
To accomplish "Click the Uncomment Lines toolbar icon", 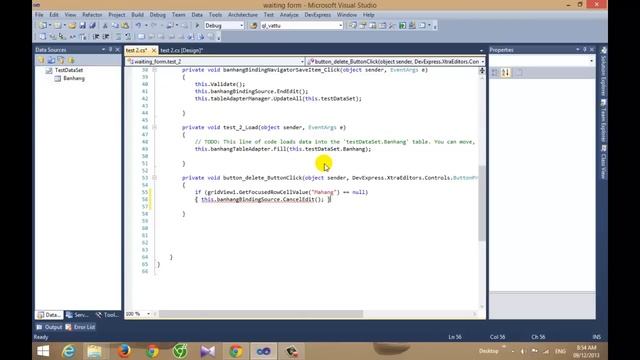I will [x=128, y=37].
